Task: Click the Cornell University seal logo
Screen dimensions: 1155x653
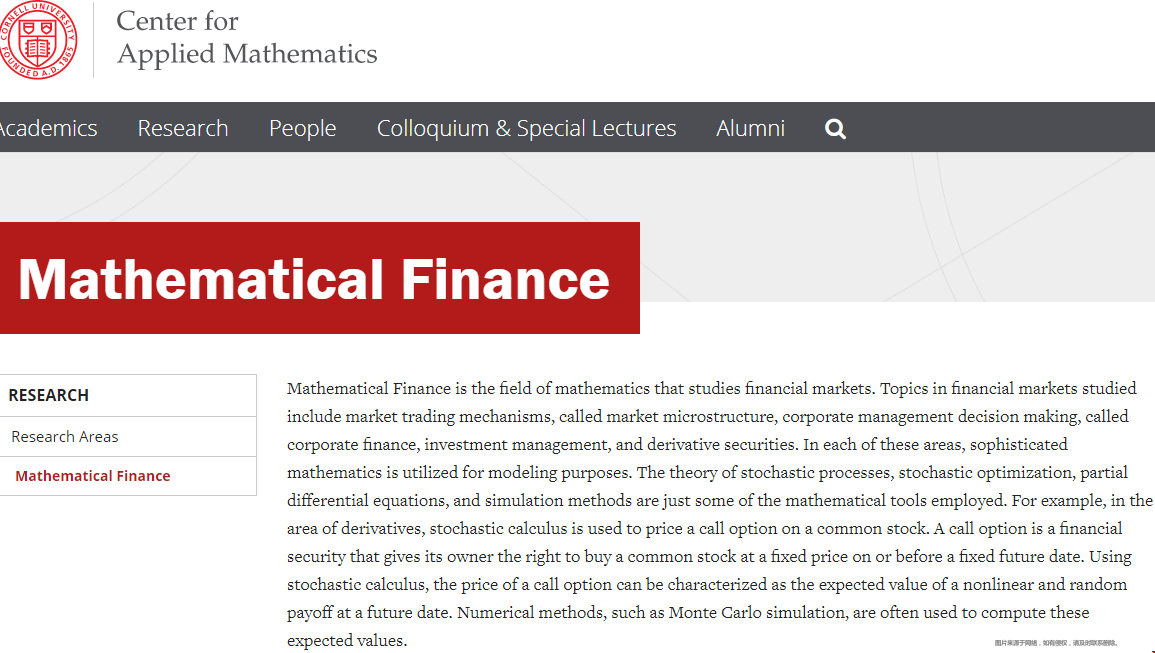Action: coord(38,40)
